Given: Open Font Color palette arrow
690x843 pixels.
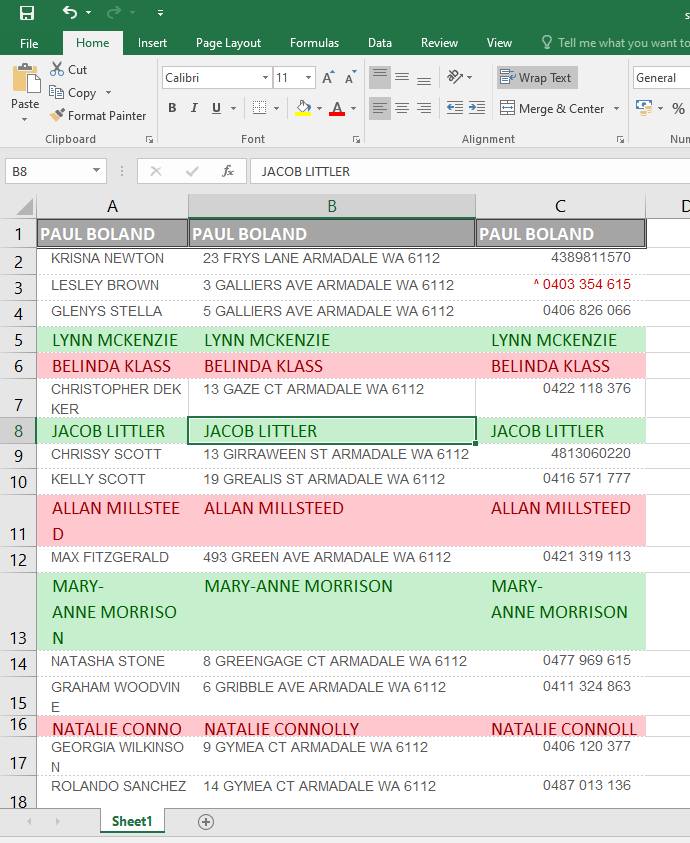Looking at the screenshot, I should [x=353, y=109].
